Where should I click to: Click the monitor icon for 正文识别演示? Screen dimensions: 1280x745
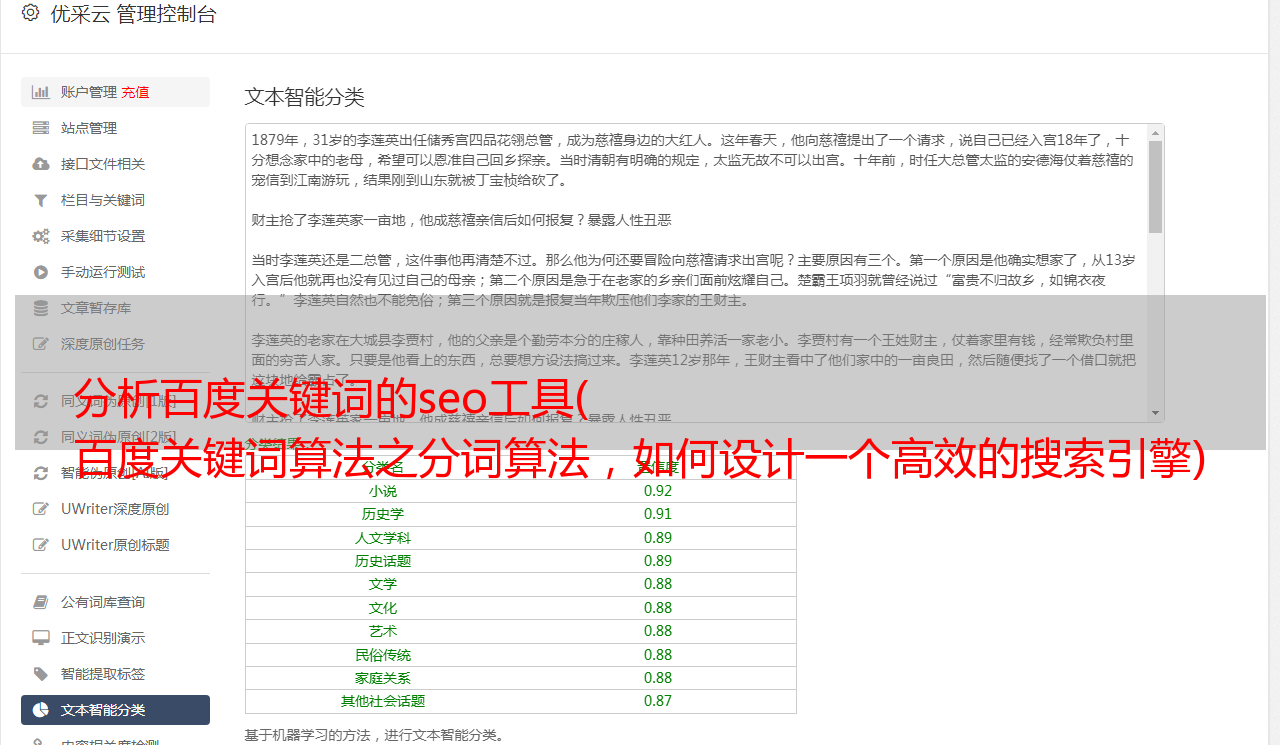[41, 638]
